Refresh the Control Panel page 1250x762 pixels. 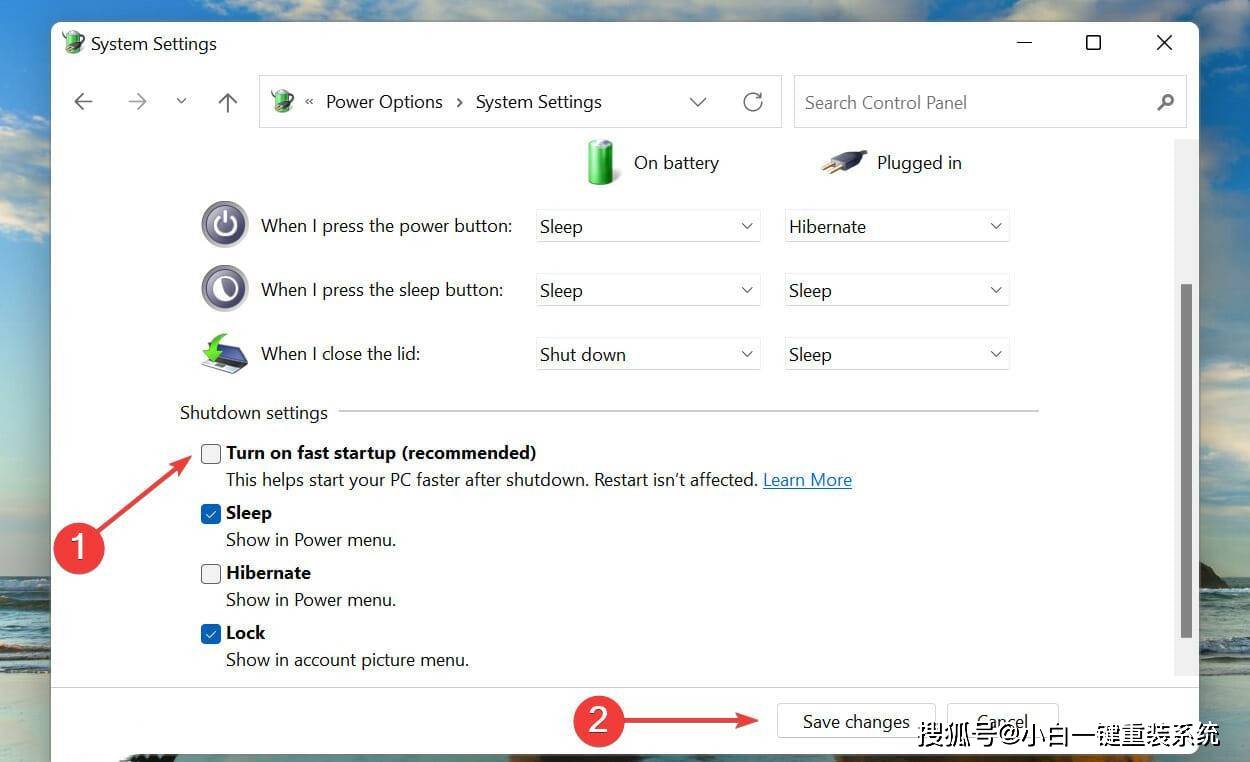pos(753,102)
